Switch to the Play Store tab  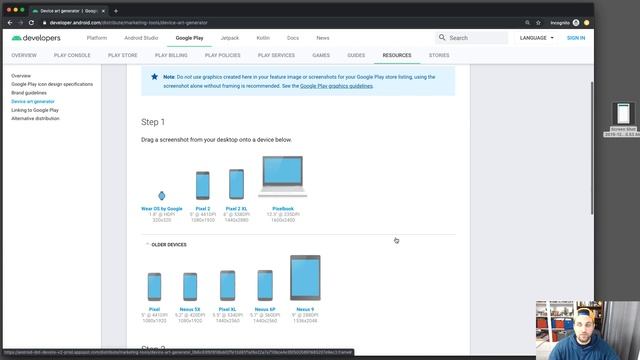coord(122,55)
